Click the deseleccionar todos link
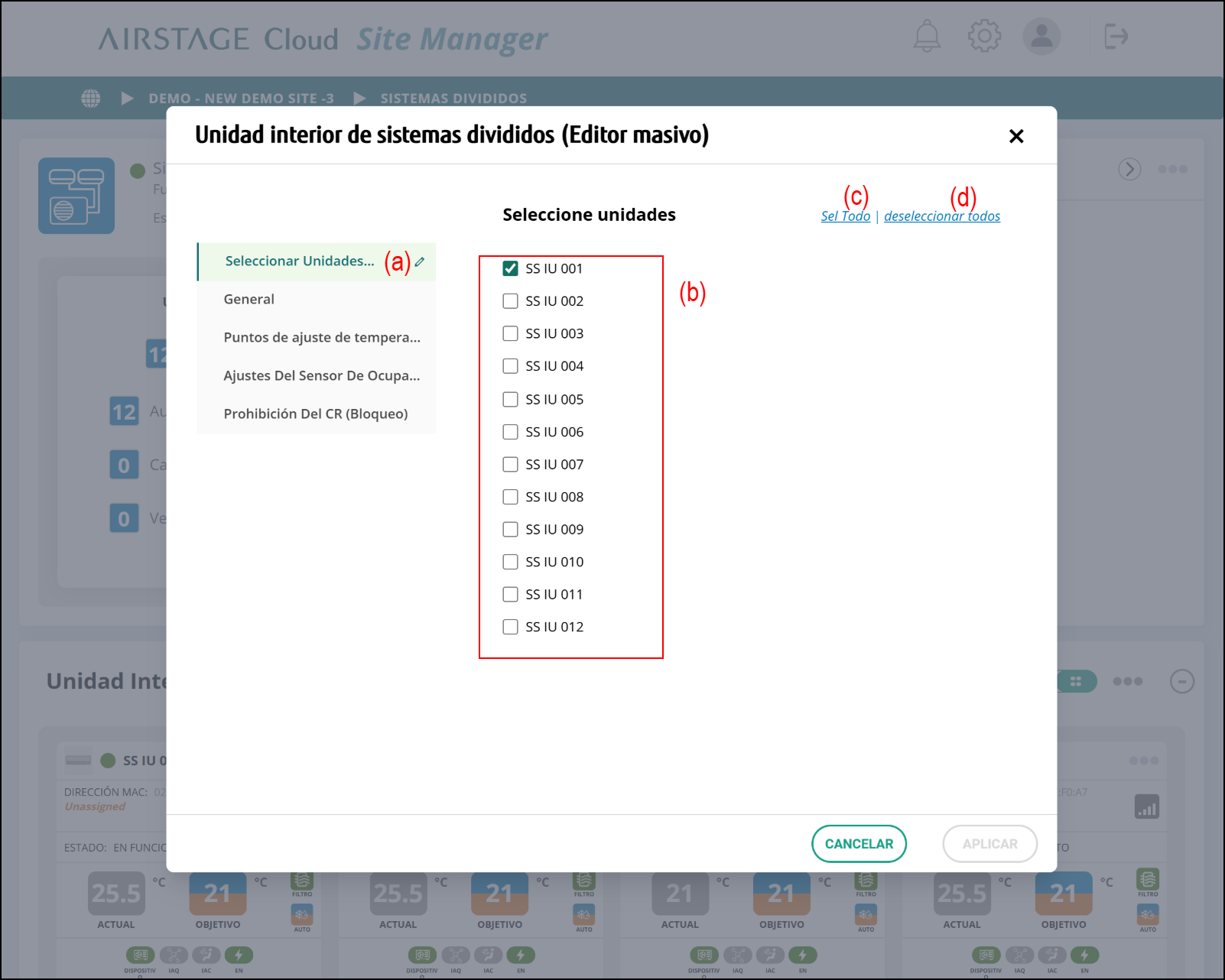 point(941,216)
